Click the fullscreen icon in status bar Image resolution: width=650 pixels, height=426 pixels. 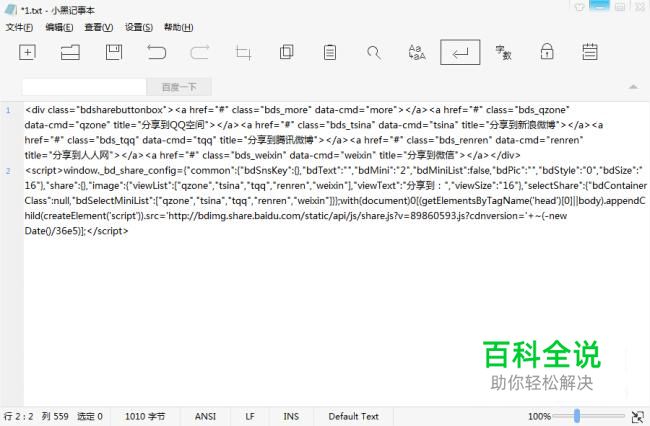638,416
